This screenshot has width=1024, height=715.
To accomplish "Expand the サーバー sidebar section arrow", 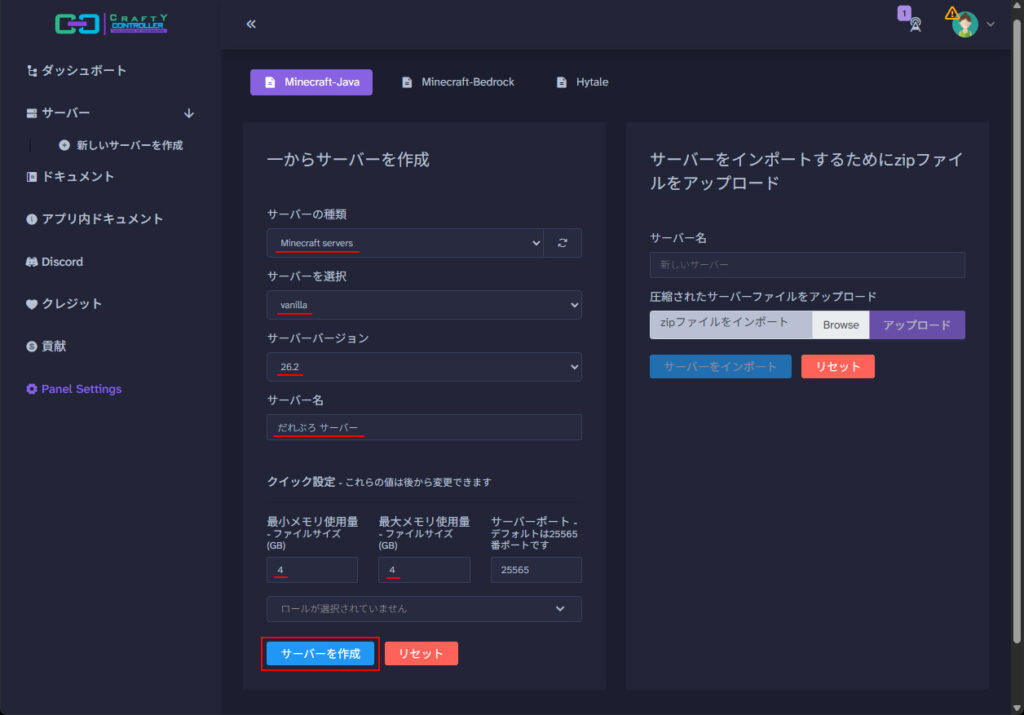I will 189,114.
